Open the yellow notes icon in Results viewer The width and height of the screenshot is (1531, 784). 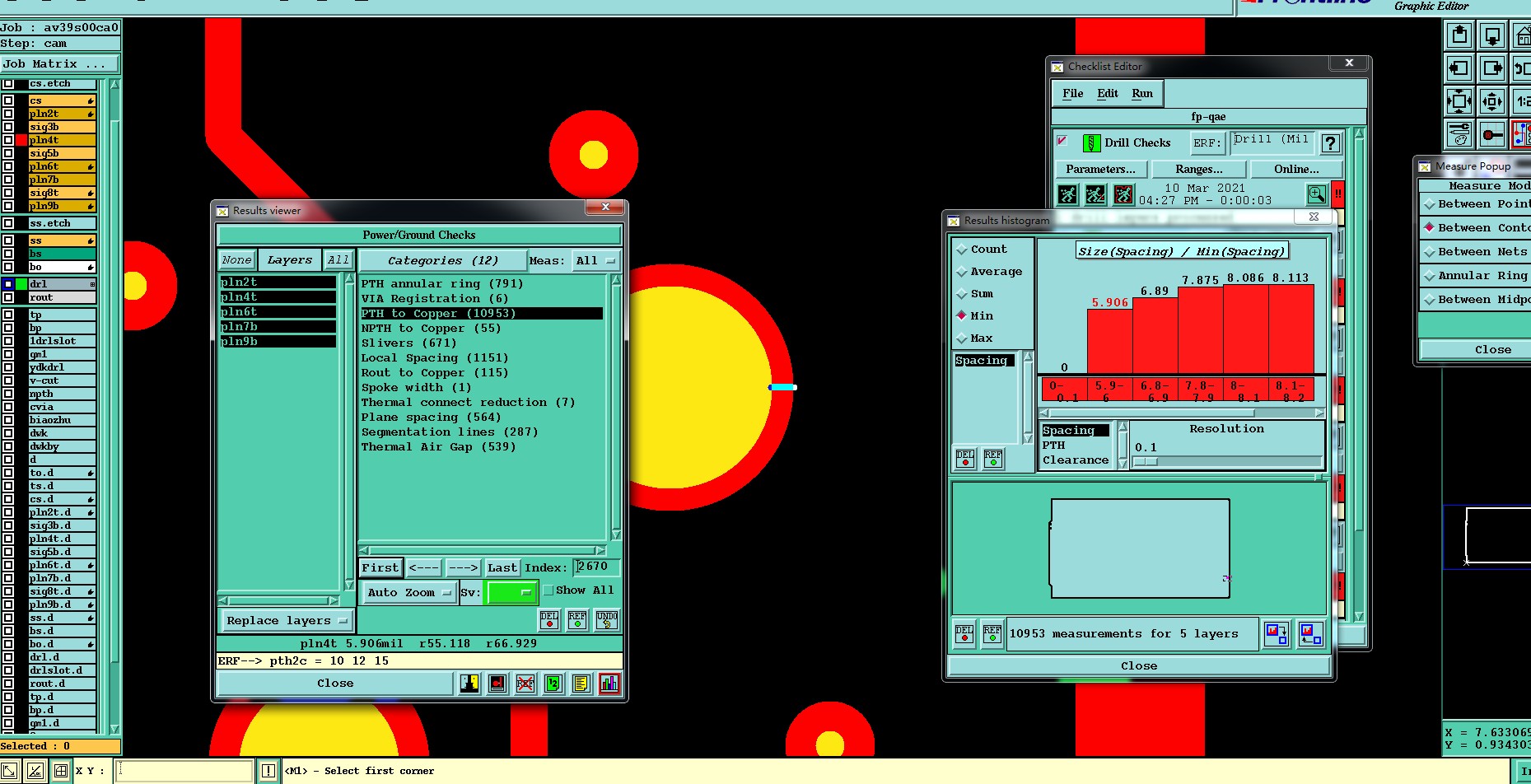[x=581, y=684]
